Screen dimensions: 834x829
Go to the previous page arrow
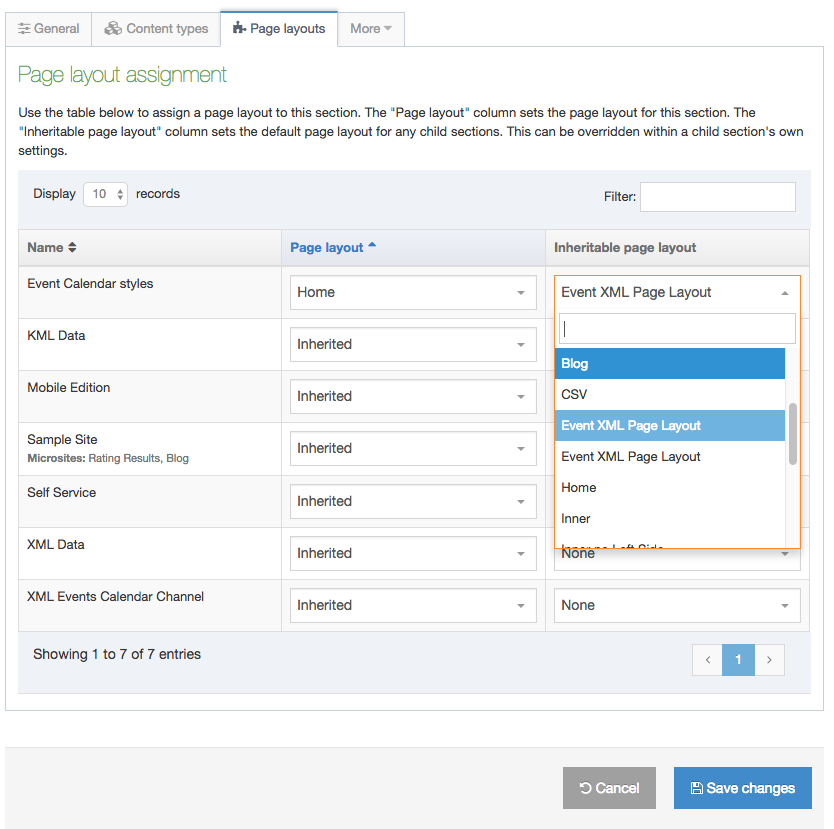tap(707, 660)
